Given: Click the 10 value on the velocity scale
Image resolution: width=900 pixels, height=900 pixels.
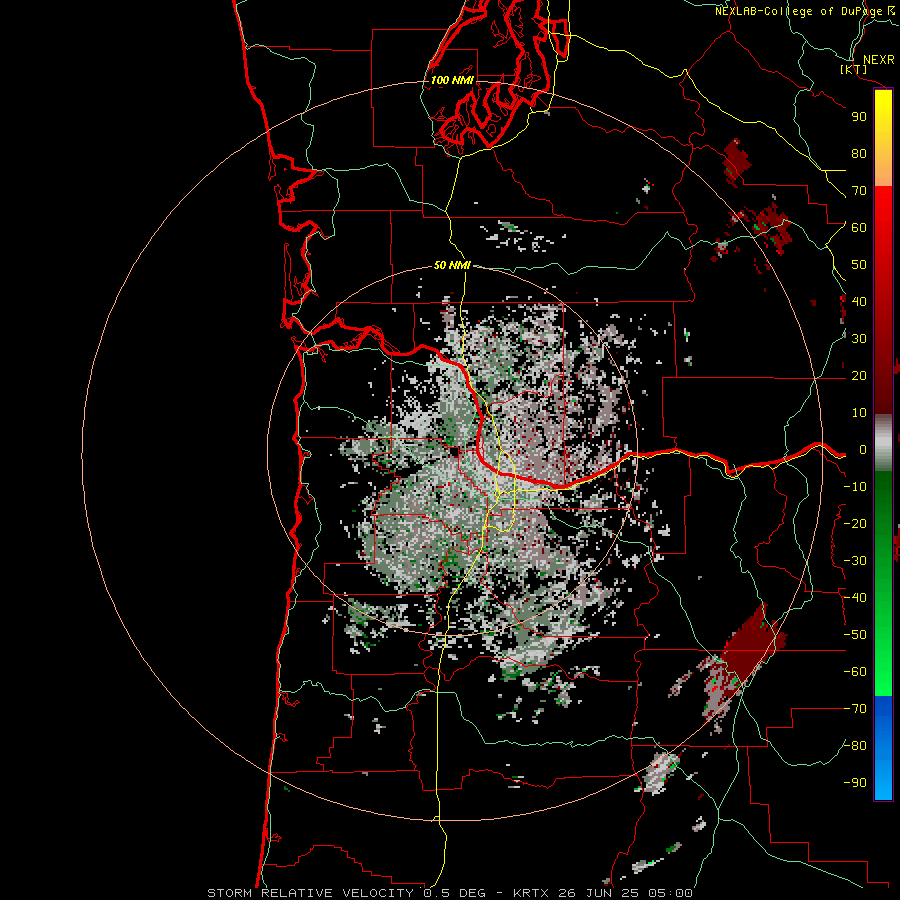Looking at the screenshot, I should (859, 413).
